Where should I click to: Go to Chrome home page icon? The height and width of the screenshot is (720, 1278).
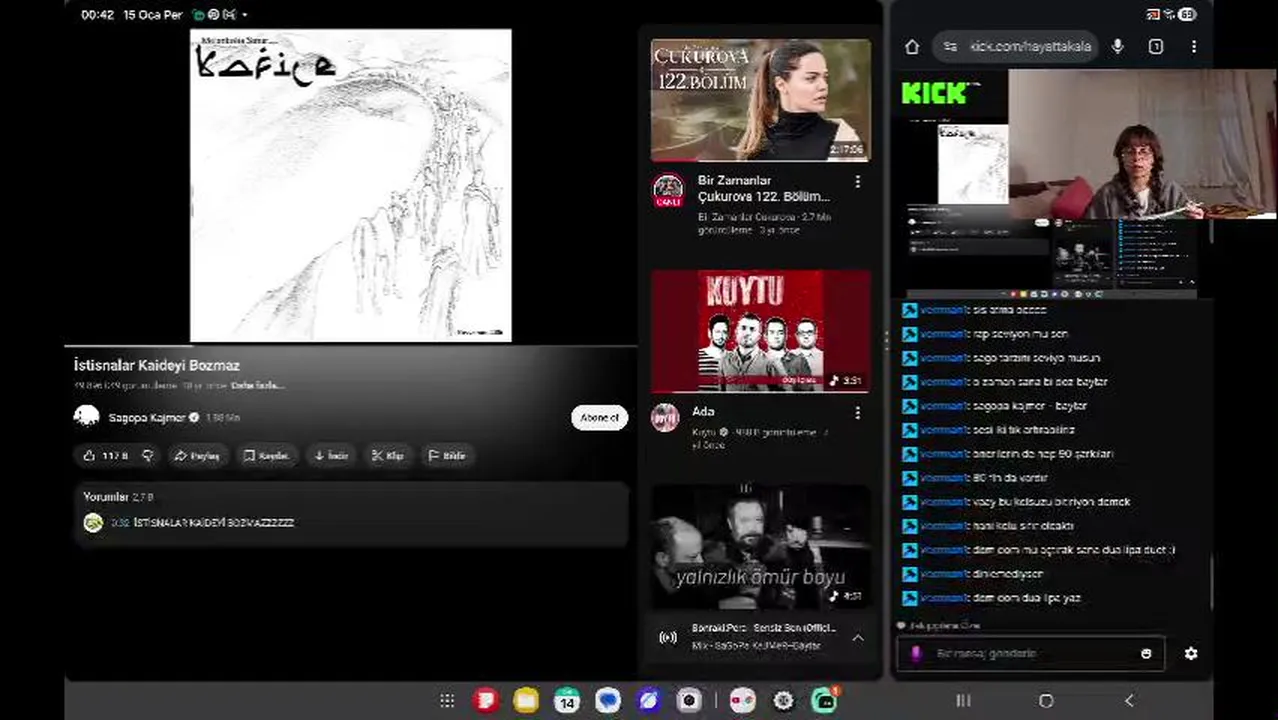(x=912, y=47)
